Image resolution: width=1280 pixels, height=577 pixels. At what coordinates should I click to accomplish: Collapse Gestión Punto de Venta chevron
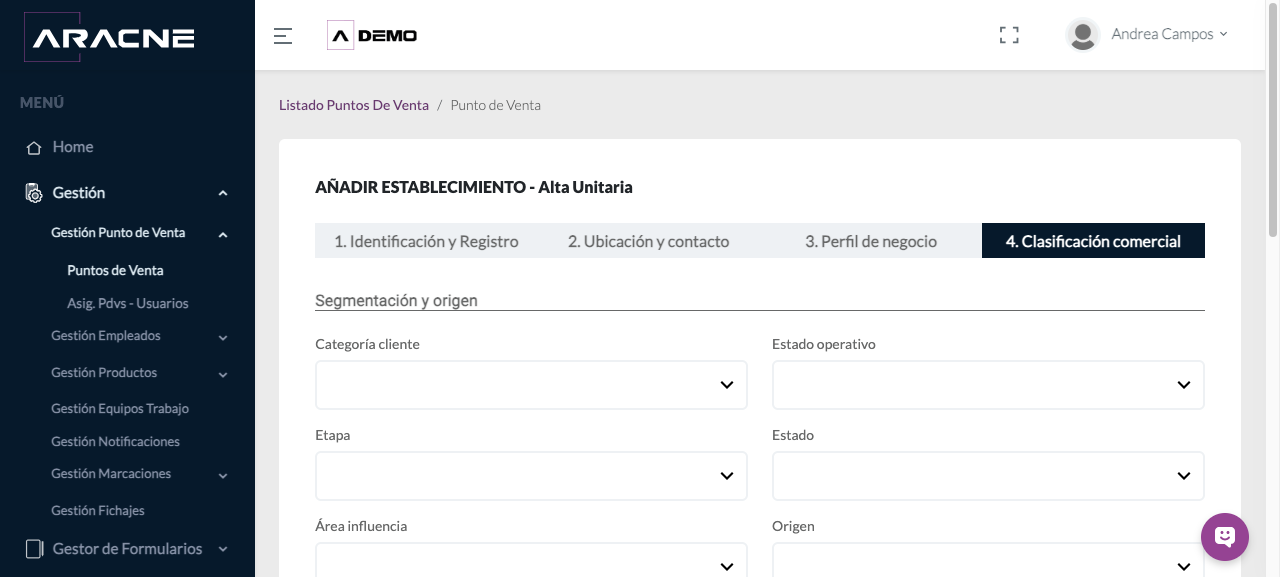[x=223, y=235]
